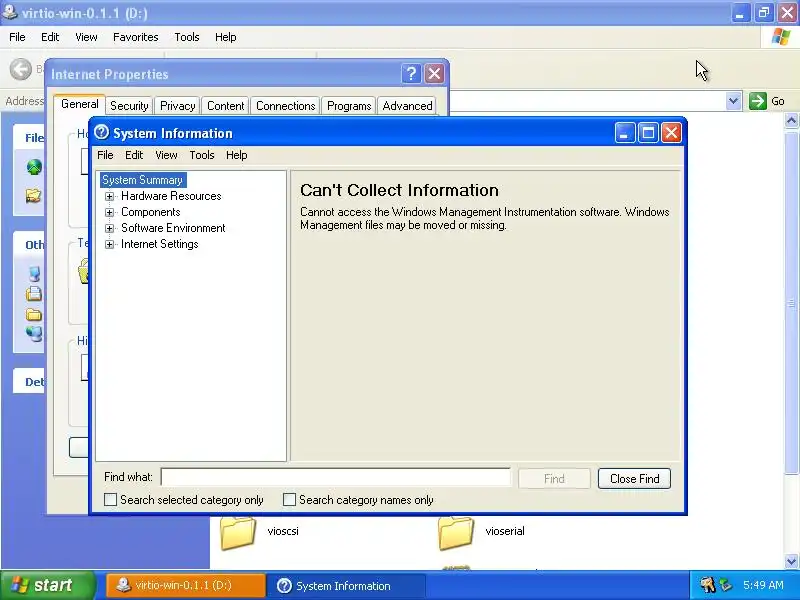
Task: Expand the Internet Settings node
Action: [x=109, y=244]
